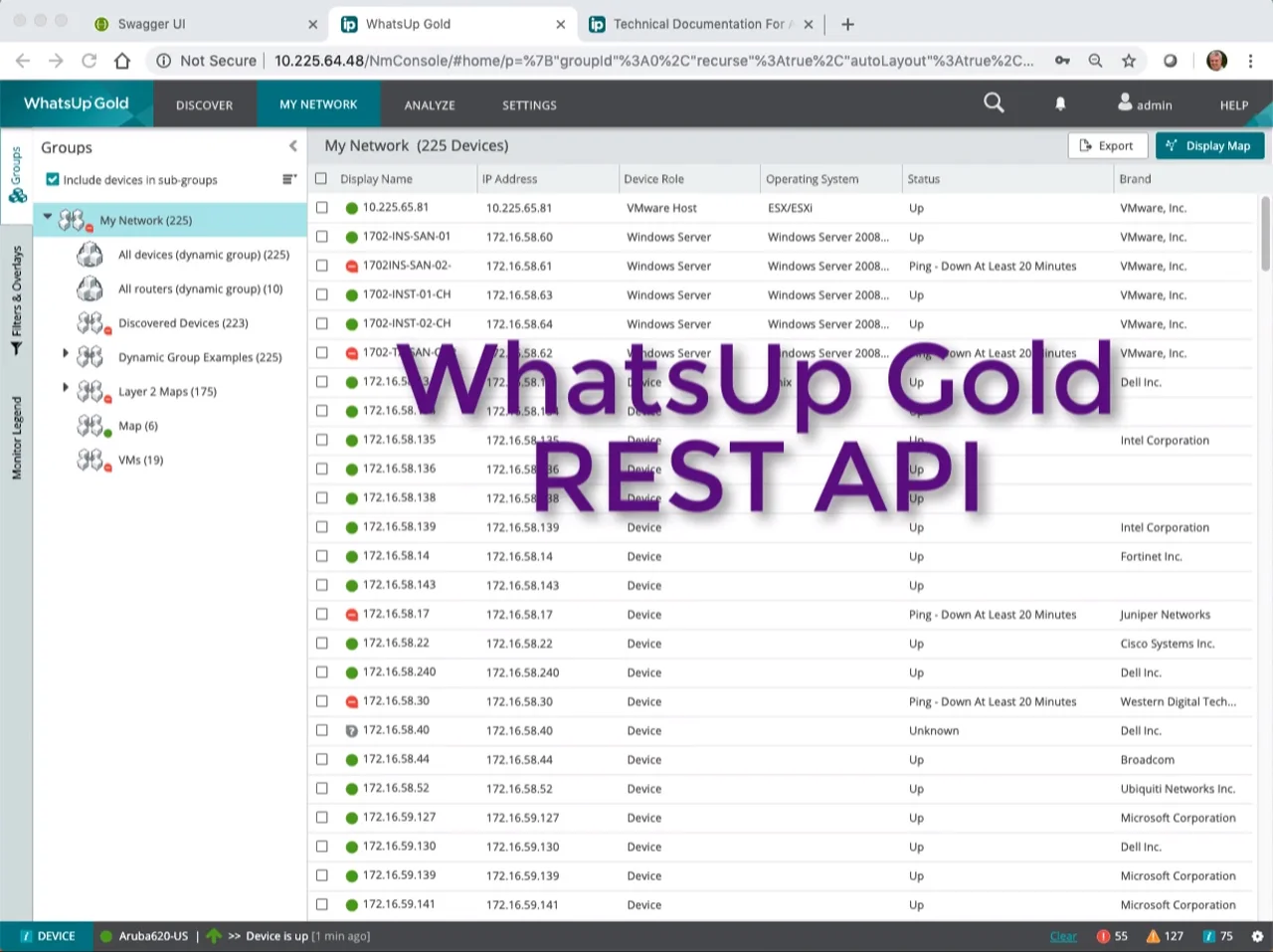Viewport: 1273px width, 952px height.
Task: Click the Map (6) group icon
Action: [x=92, y=426]
